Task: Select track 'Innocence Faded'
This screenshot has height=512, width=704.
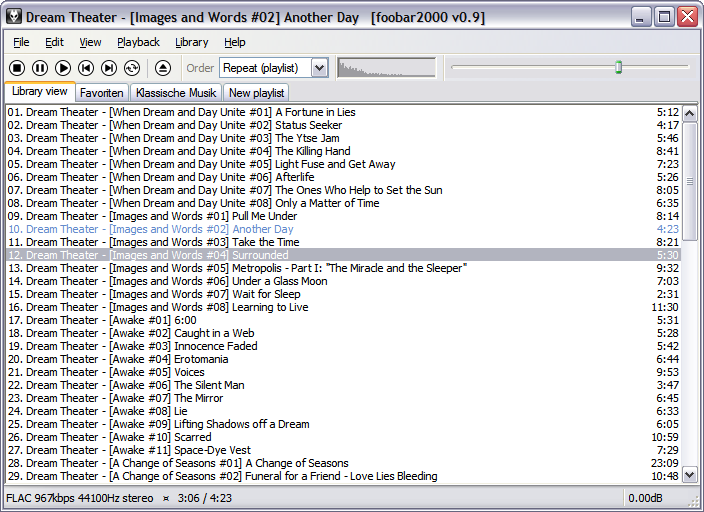Action: [x=343, y=346]
